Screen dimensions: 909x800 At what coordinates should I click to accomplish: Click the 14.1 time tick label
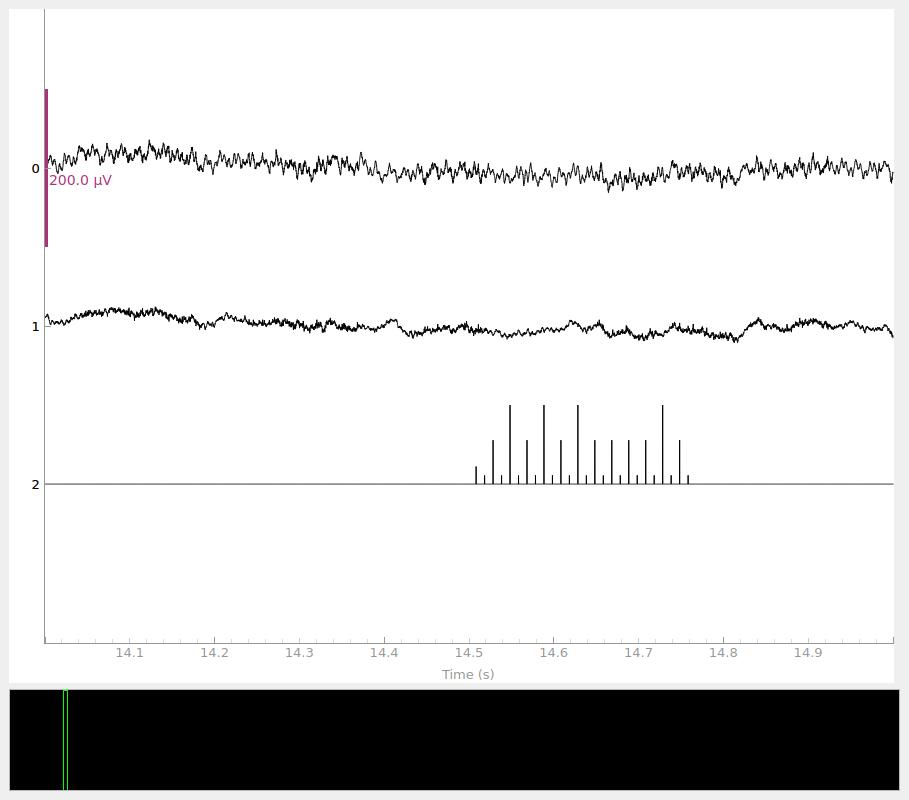(x=129, y=653)
